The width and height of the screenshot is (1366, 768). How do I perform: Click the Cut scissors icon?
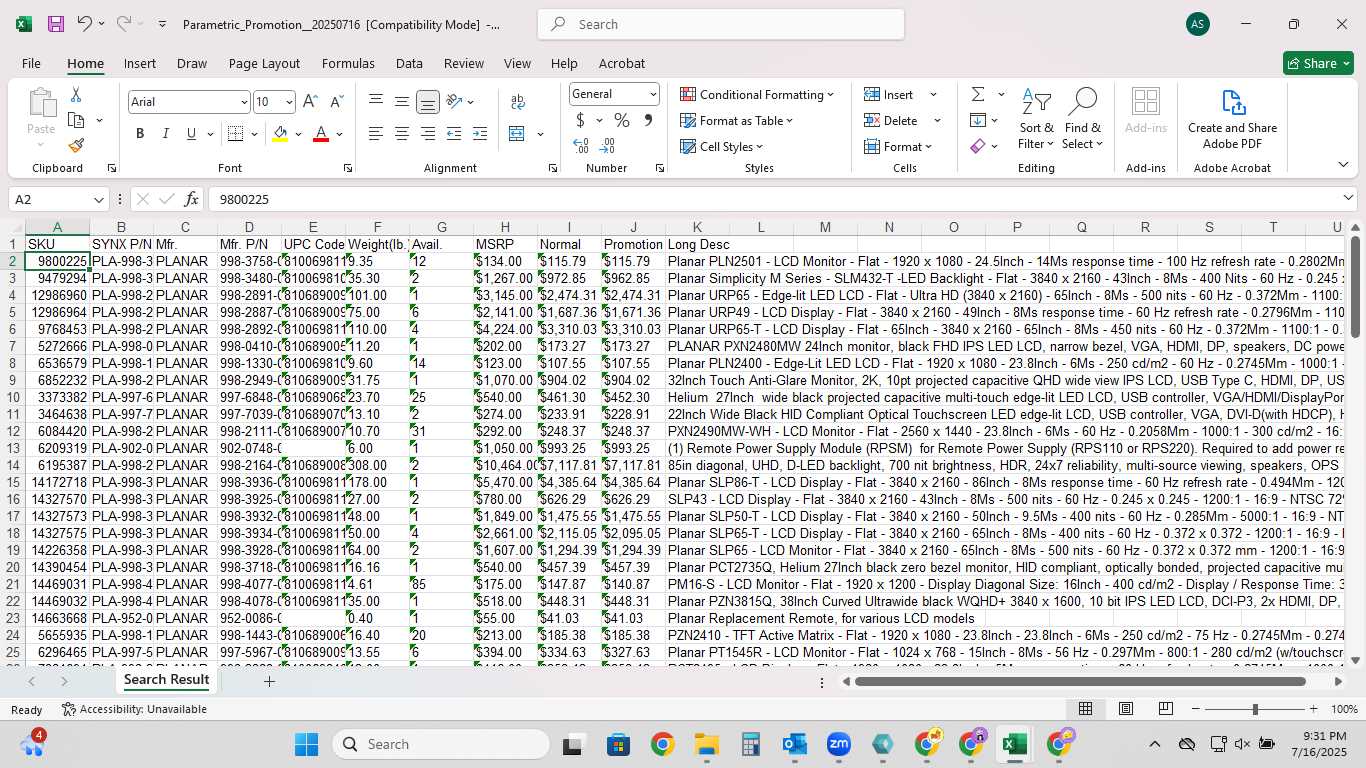pos(76,95)
